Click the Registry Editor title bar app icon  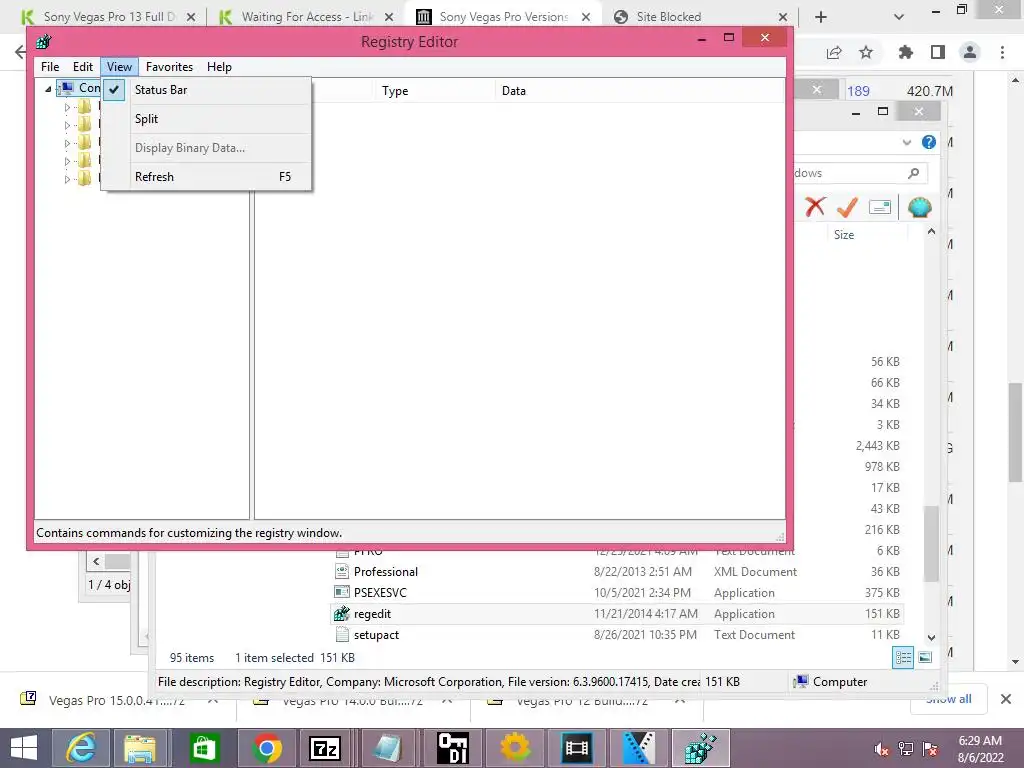pyautogui.click(x=44, y=42)
